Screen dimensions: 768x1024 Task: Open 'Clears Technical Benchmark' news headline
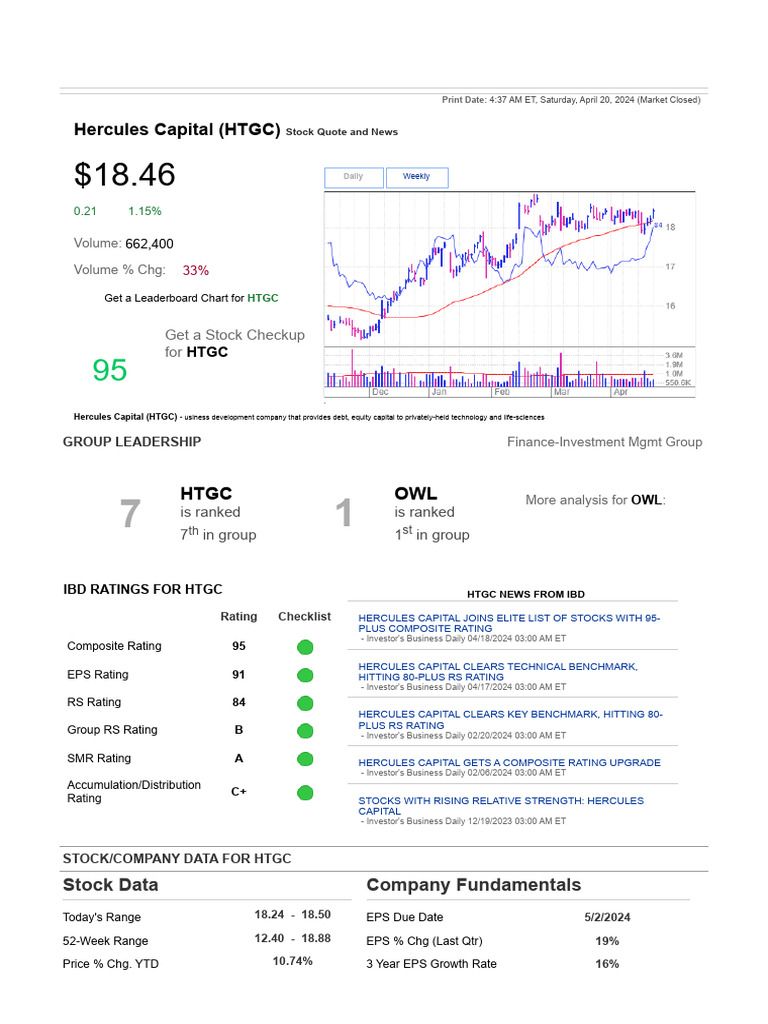click(x=497, y=671)
